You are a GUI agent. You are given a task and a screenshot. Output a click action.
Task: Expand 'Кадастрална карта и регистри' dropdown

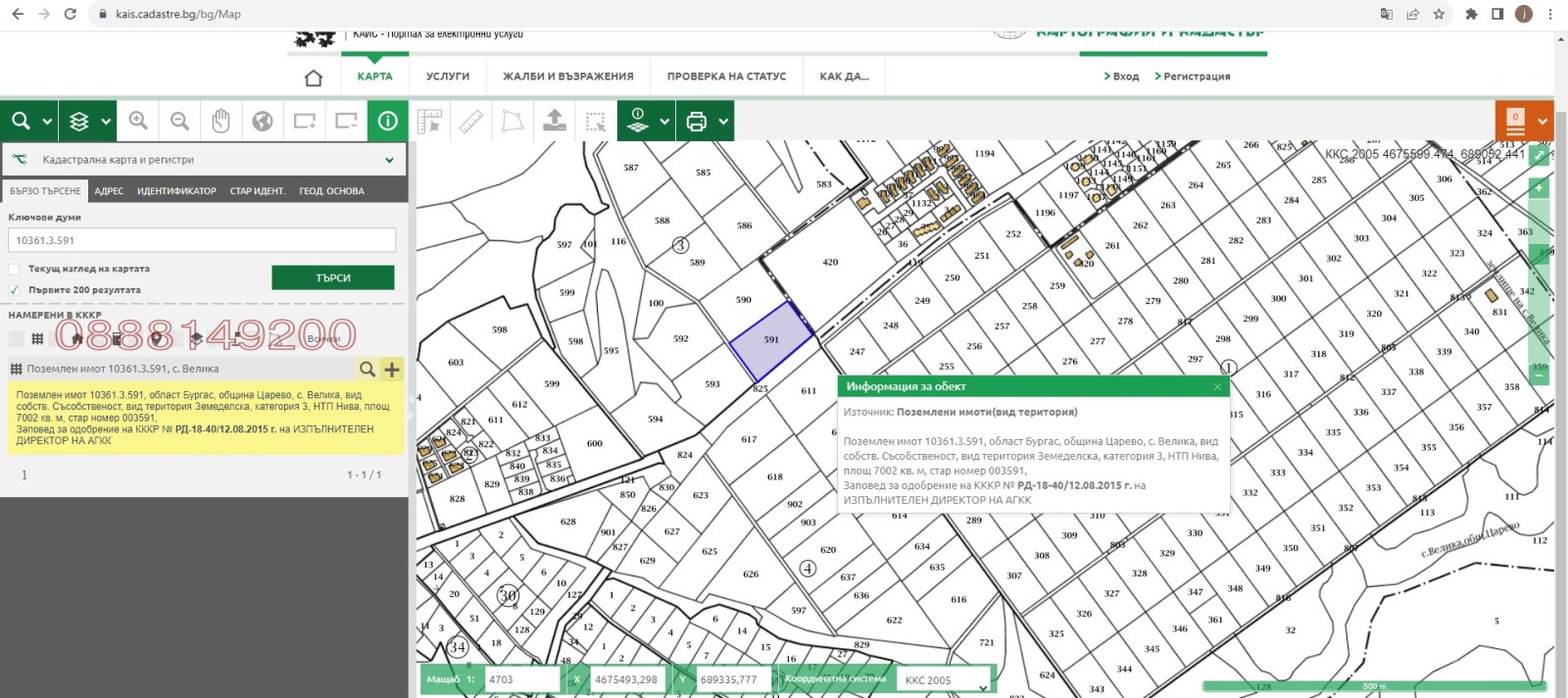pos(389,160)
